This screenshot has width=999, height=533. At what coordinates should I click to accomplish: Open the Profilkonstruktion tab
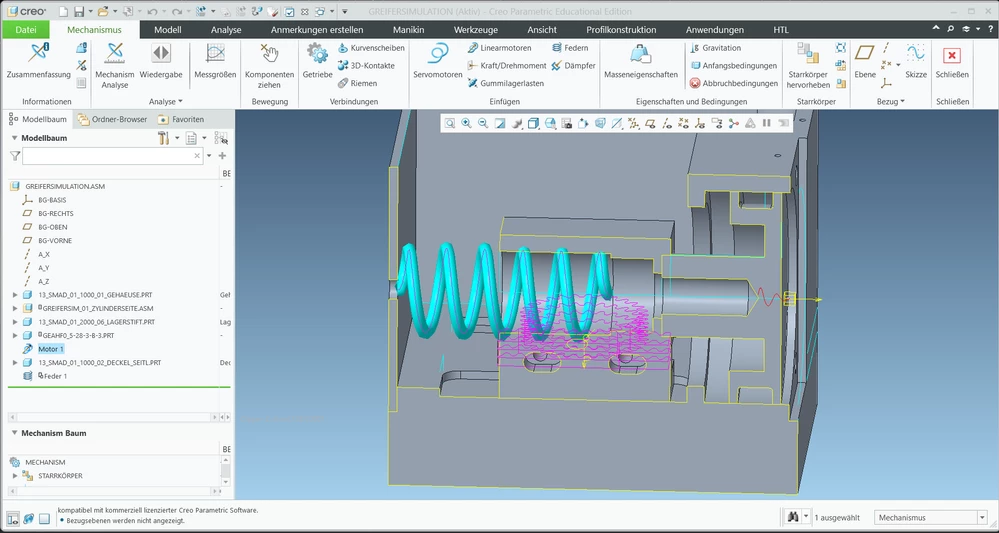[621, 29]
